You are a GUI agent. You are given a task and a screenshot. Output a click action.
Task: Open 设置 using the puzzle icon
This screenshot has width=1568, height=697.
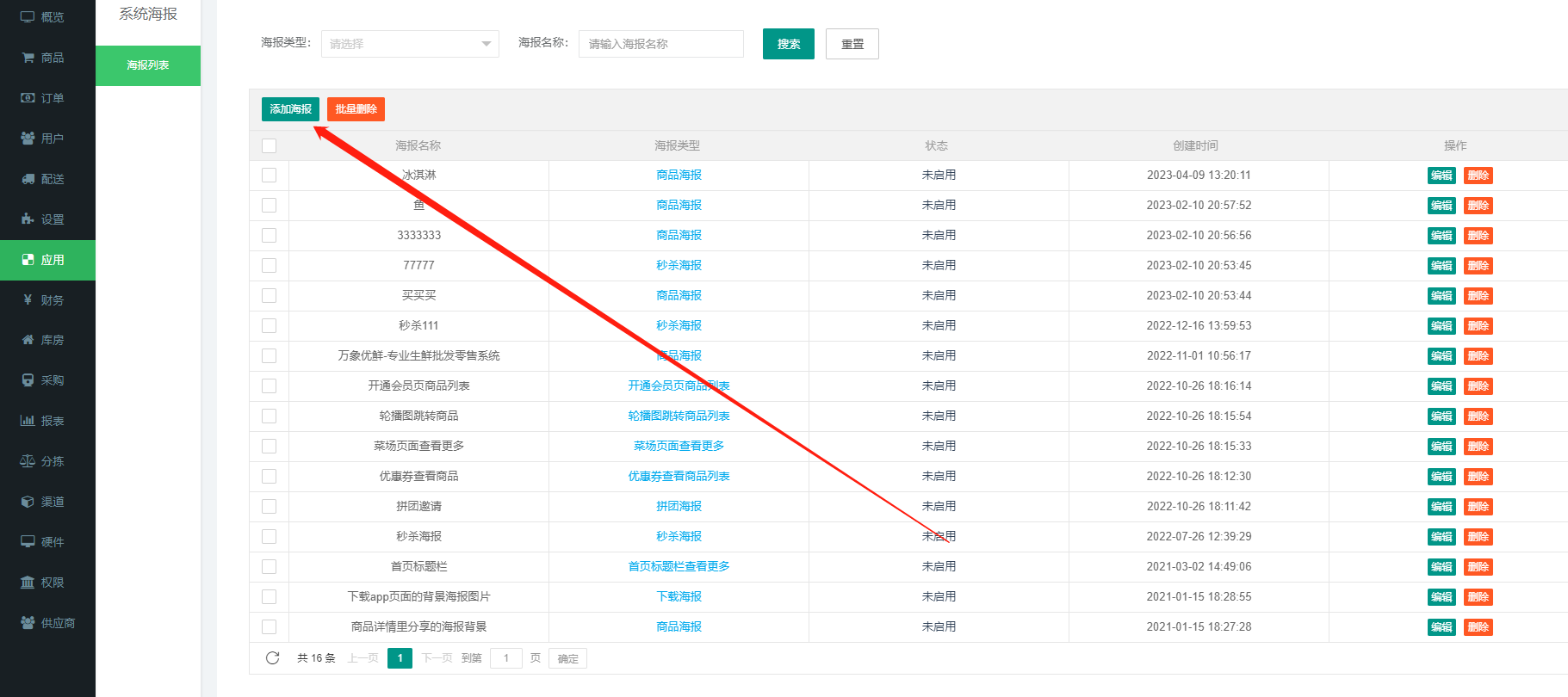(28, 219)
